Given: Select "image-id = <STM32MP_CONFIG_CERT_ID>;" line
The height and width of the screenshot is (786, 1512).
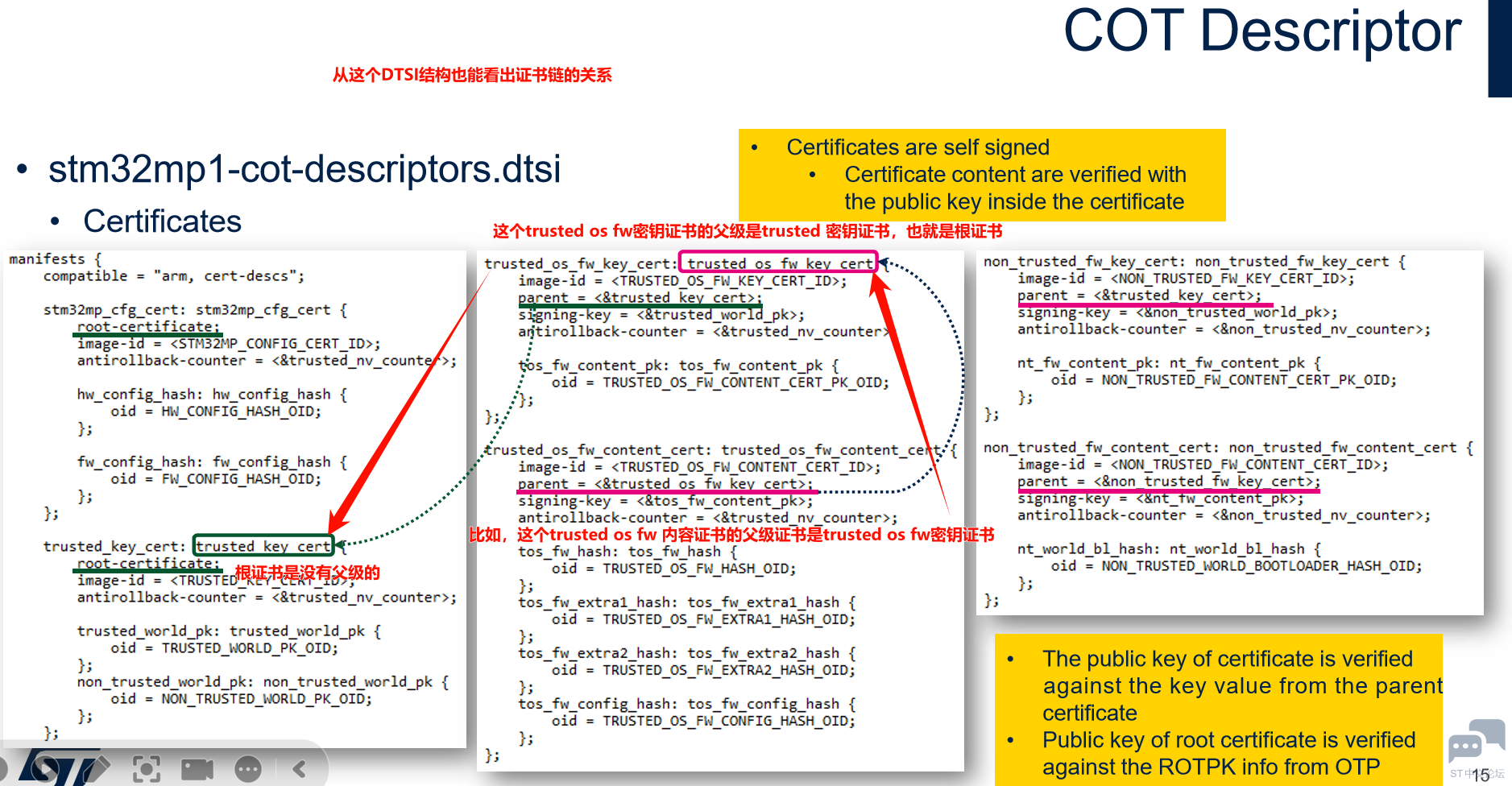Looking at the screenshot, I should click(x=229, y=344).
